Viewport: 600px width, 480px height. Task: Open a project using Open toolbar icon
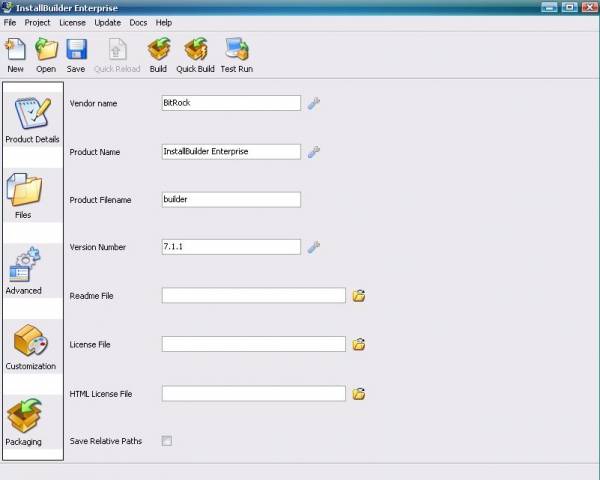click(x=46, y=55)
